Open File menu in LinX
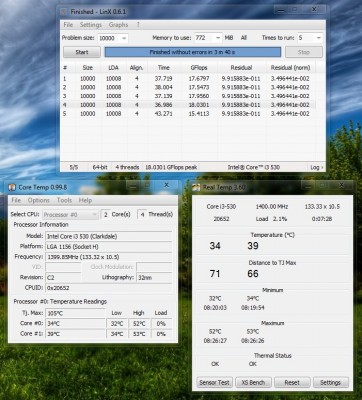The height and width of the screenshot is (400, 362). tap(68, 25)
